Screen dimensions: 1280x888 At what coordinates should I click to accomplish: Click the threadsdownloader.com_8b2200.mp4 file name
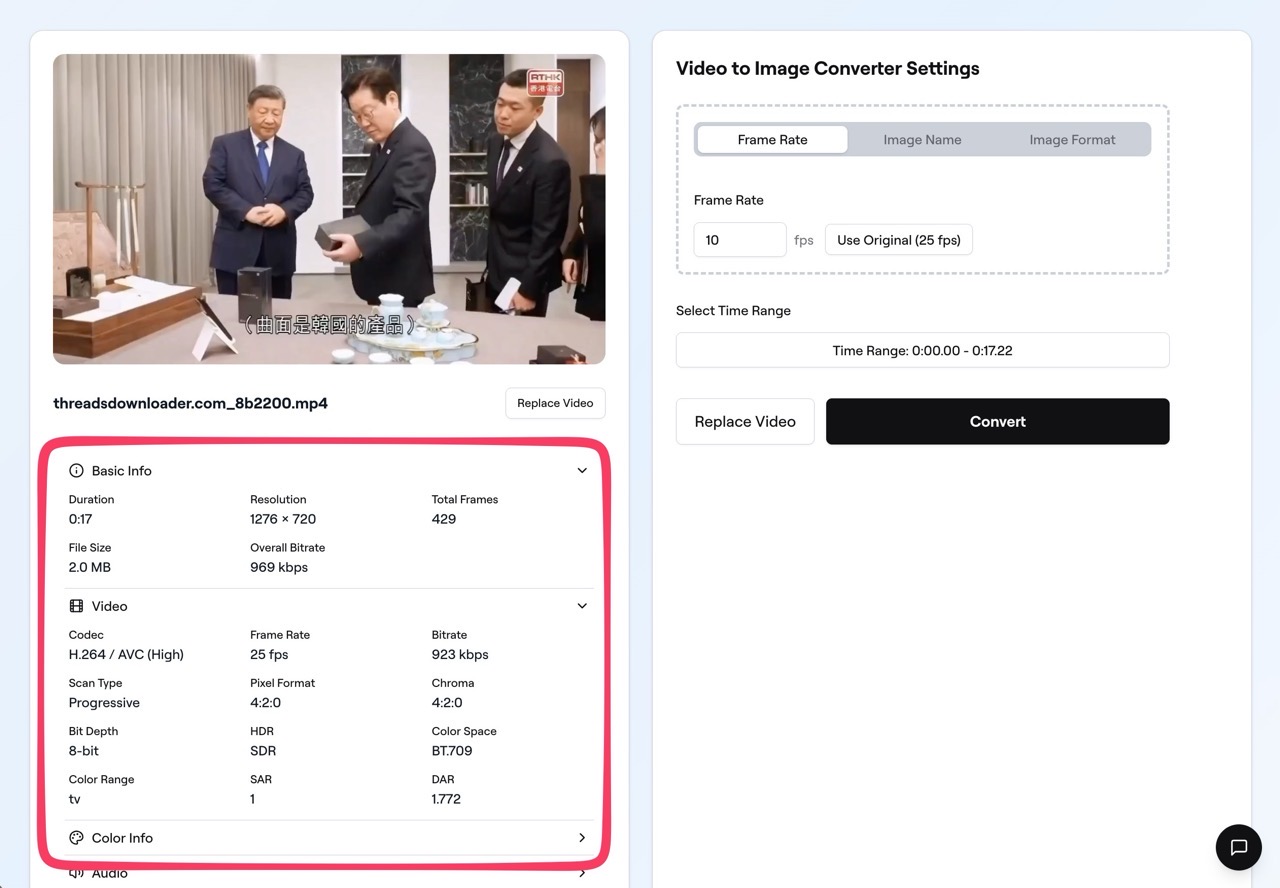(x=190, y=404)
